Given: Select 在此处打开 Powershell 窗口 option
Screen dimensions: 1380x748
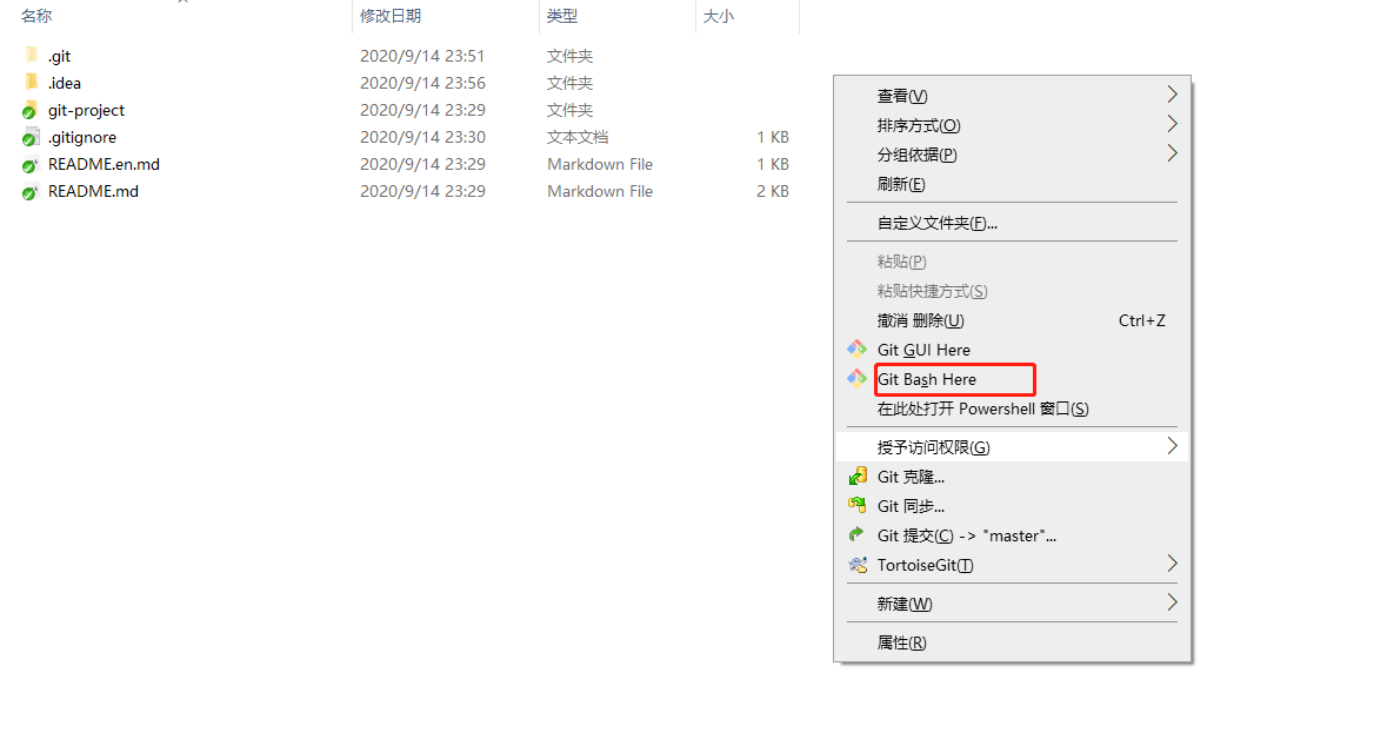Looking at the screenshot, I should [982, 408].
